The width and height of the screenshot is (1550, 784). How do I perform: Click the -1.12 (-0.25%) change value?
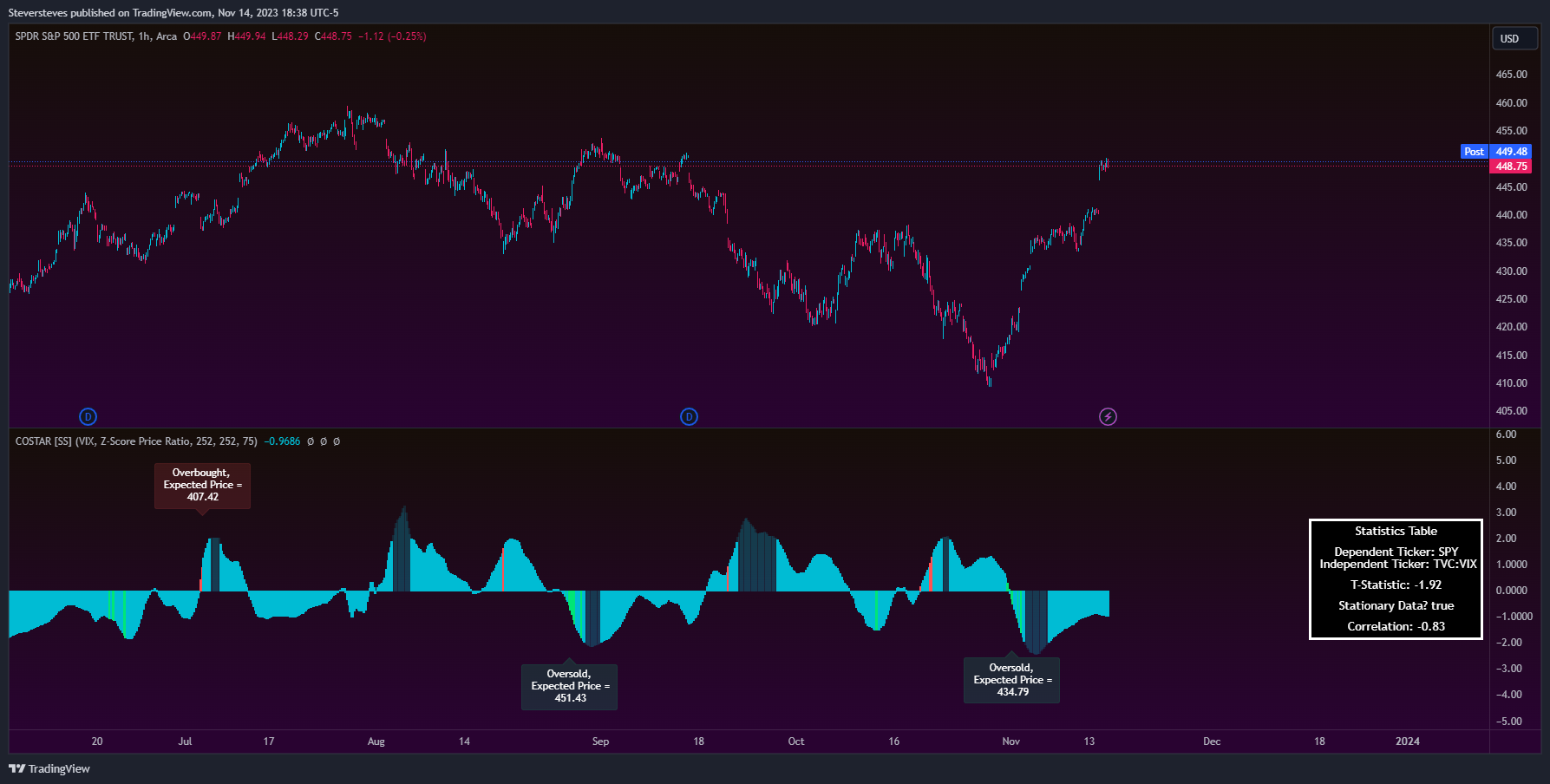(x=392, y=36)
